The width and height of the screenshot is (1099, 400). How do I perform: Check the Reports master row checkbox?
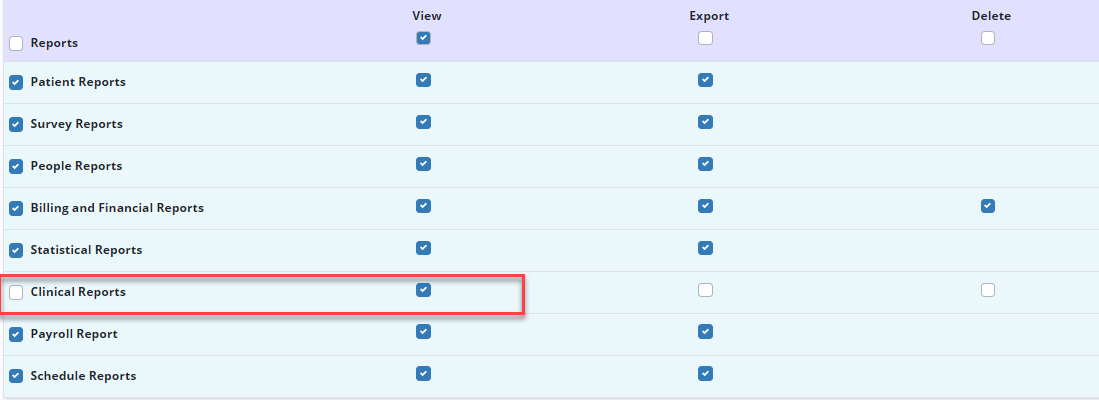click(x=16, y=44)
